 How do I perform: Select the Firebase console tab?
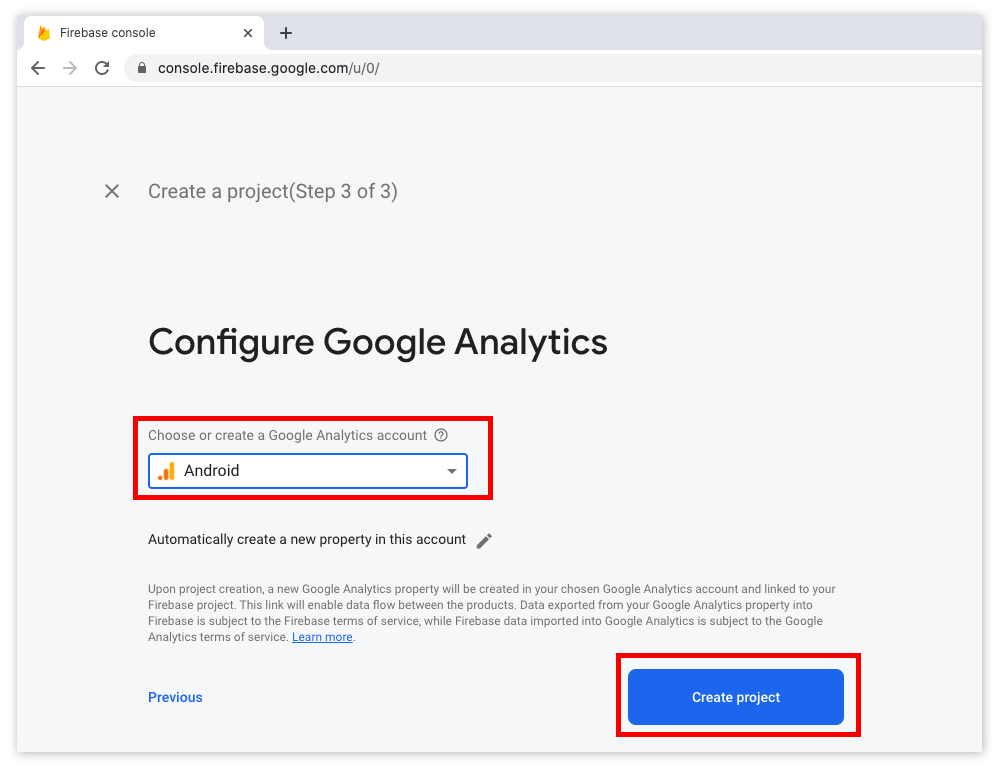pyautogui.click(x=144, y=33)
